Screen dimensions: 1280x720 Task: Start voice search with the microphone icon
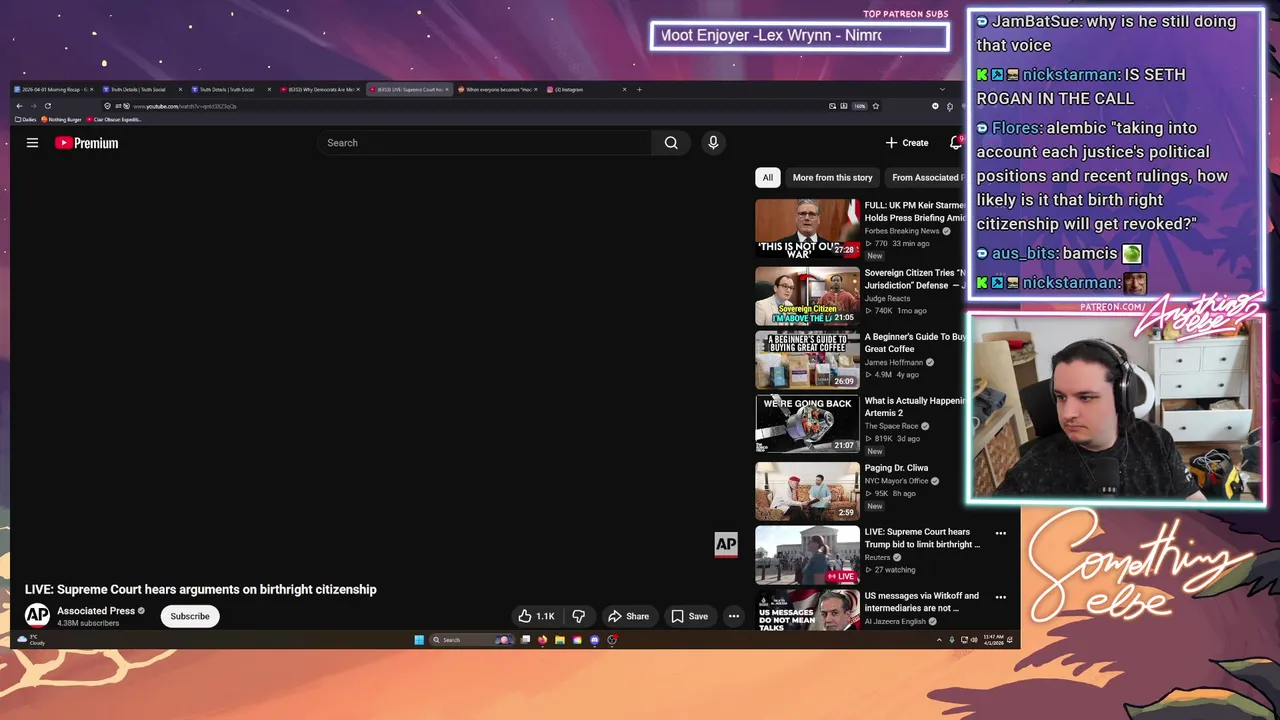click(x=713, y=143)
